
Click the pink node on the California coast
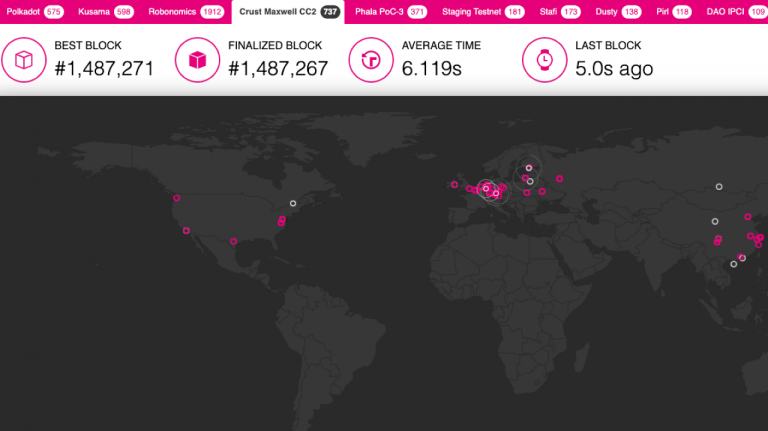tap(186, 231)
